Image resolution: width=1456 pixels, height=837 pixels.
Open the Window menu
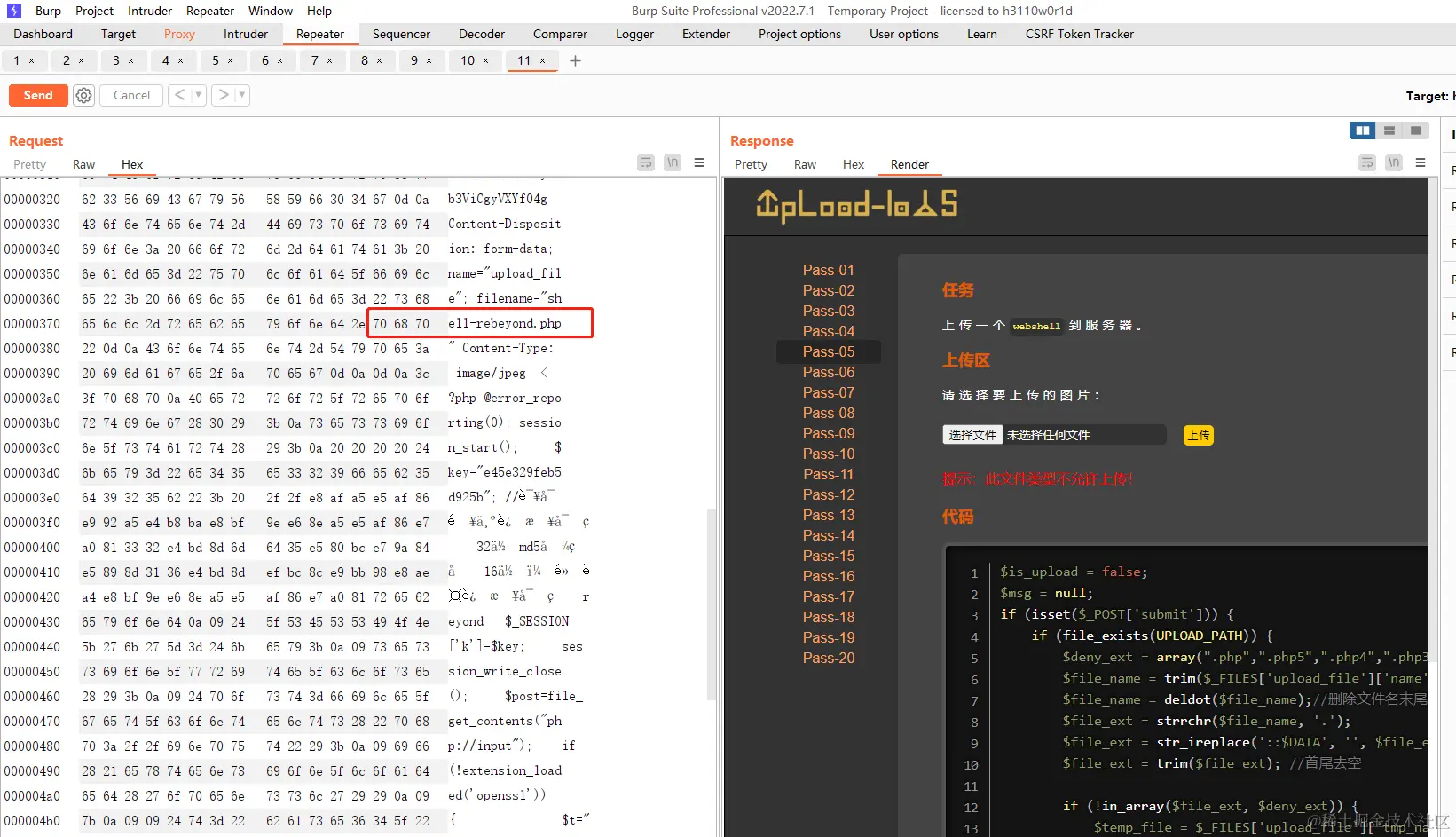click(x=271, y=11)
